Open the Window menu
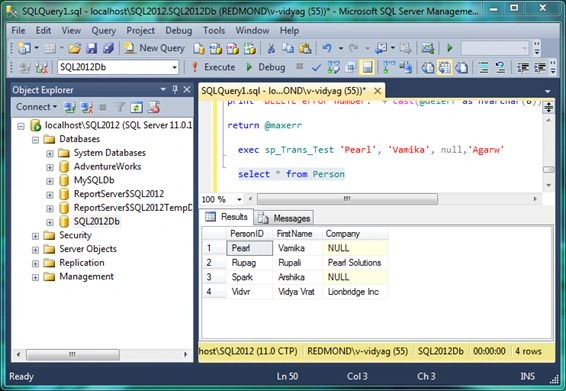The height and width of the screenshot is (391, 566). coord(252,31)
